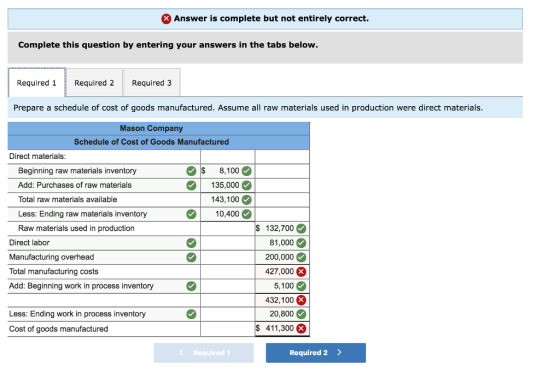Select the Beginning raw materials inventory label cell

104,171
